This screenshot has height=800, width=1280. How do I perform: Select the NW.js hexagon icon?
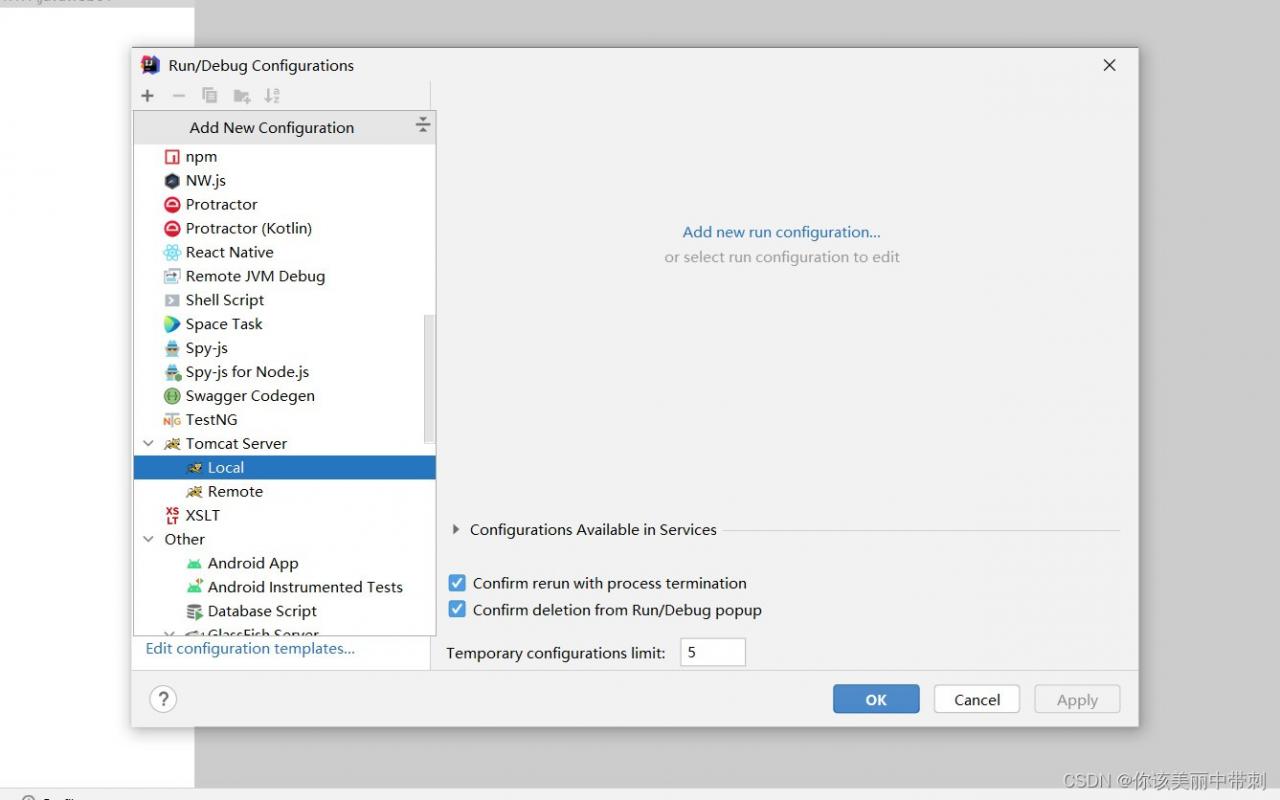tap(172, 181)
